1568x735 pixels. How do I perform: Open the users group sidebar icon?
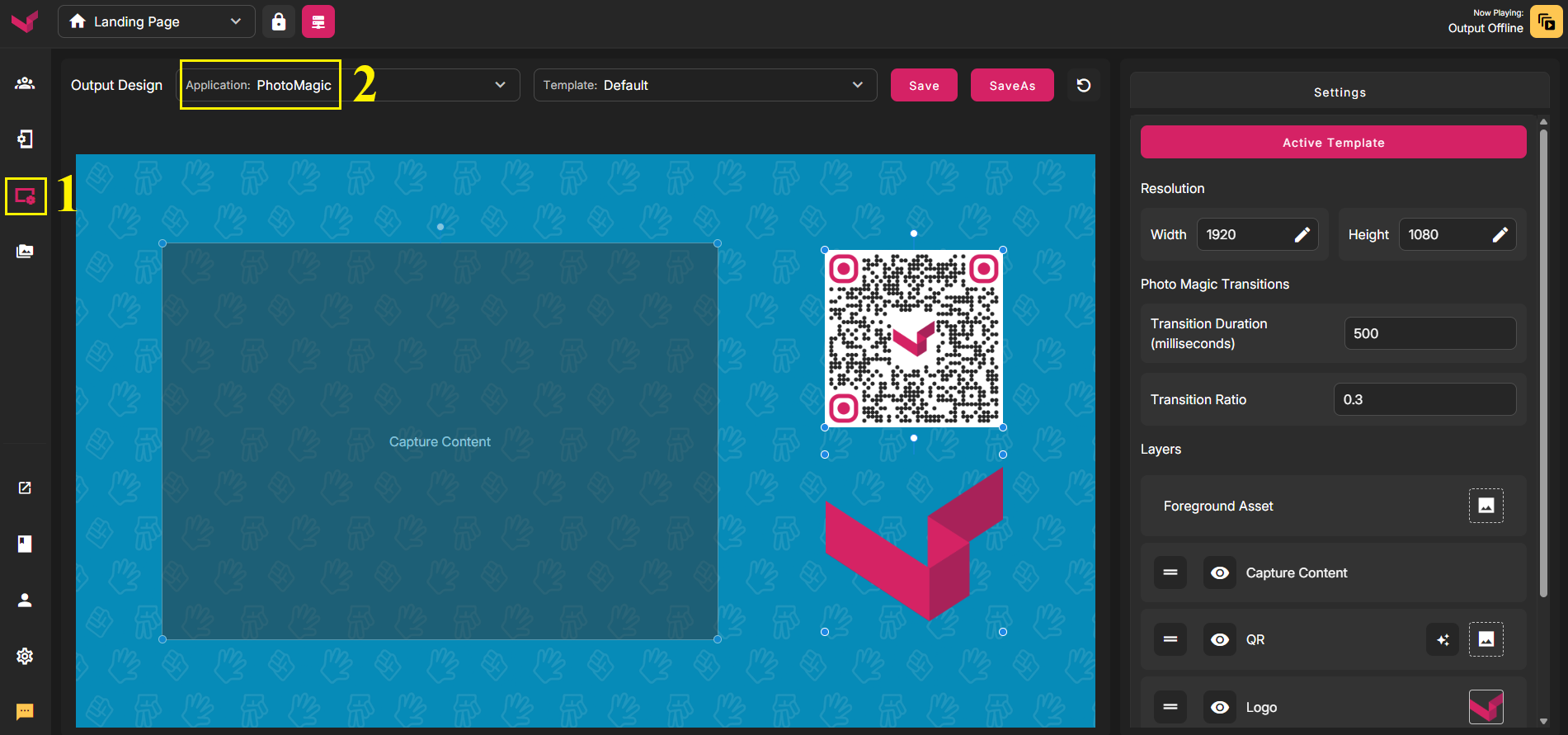(25, 83)
